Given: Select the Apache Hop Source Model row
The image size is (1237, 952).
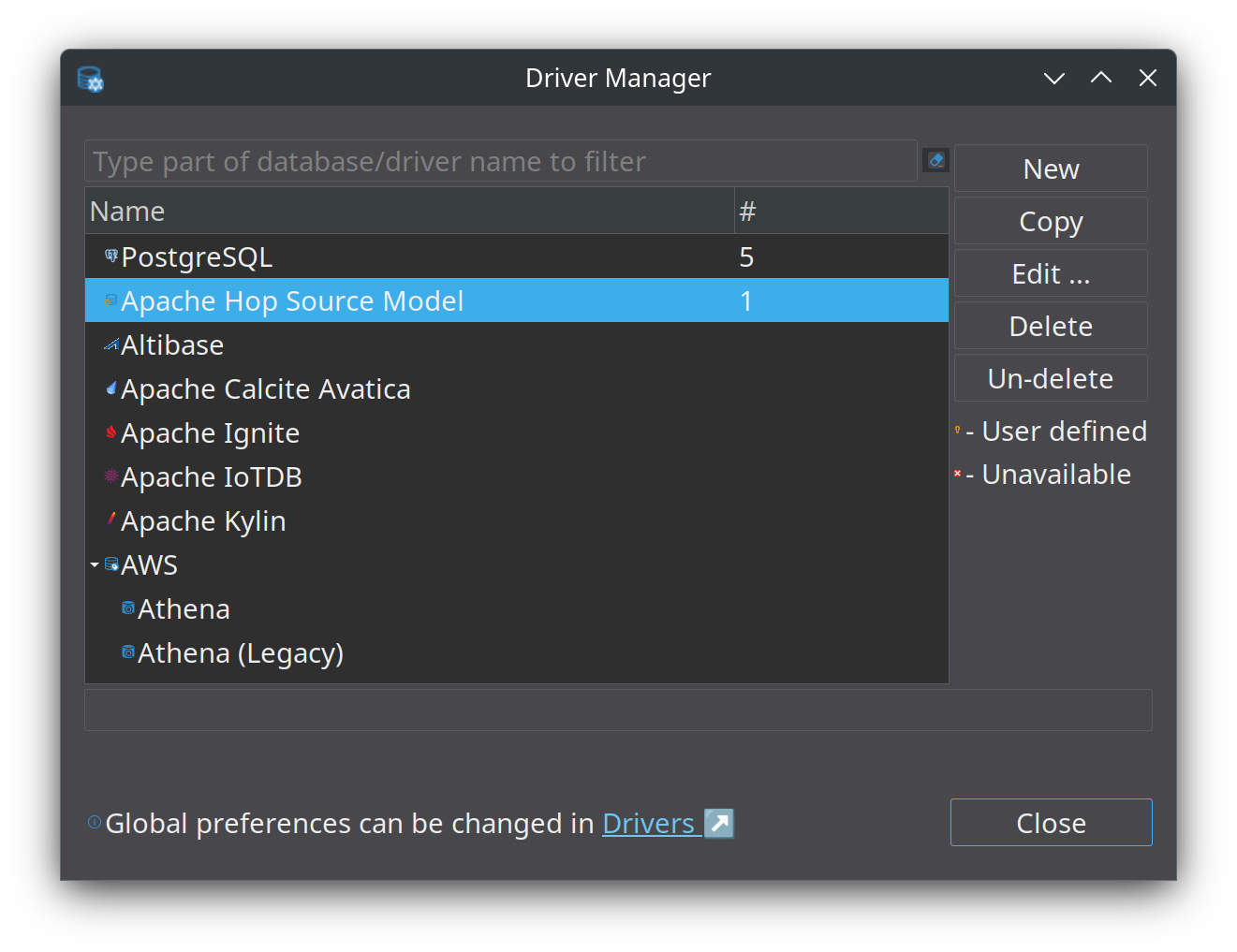Looking at the screenshot, I should click(x=517, y=300).
